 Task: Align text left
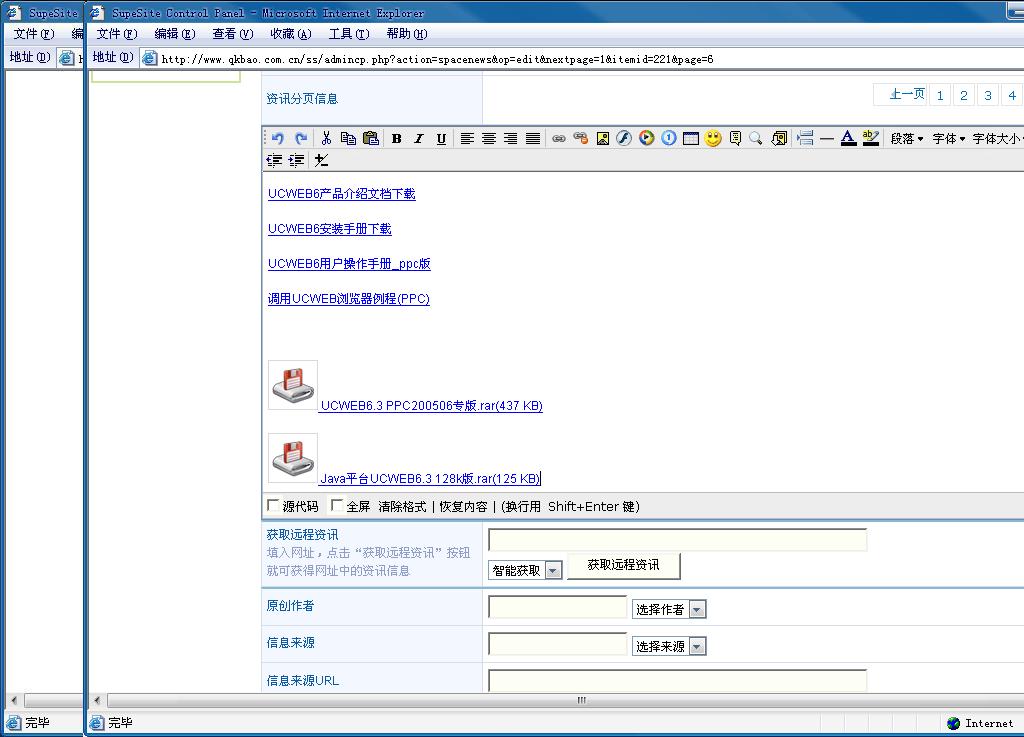467,138
